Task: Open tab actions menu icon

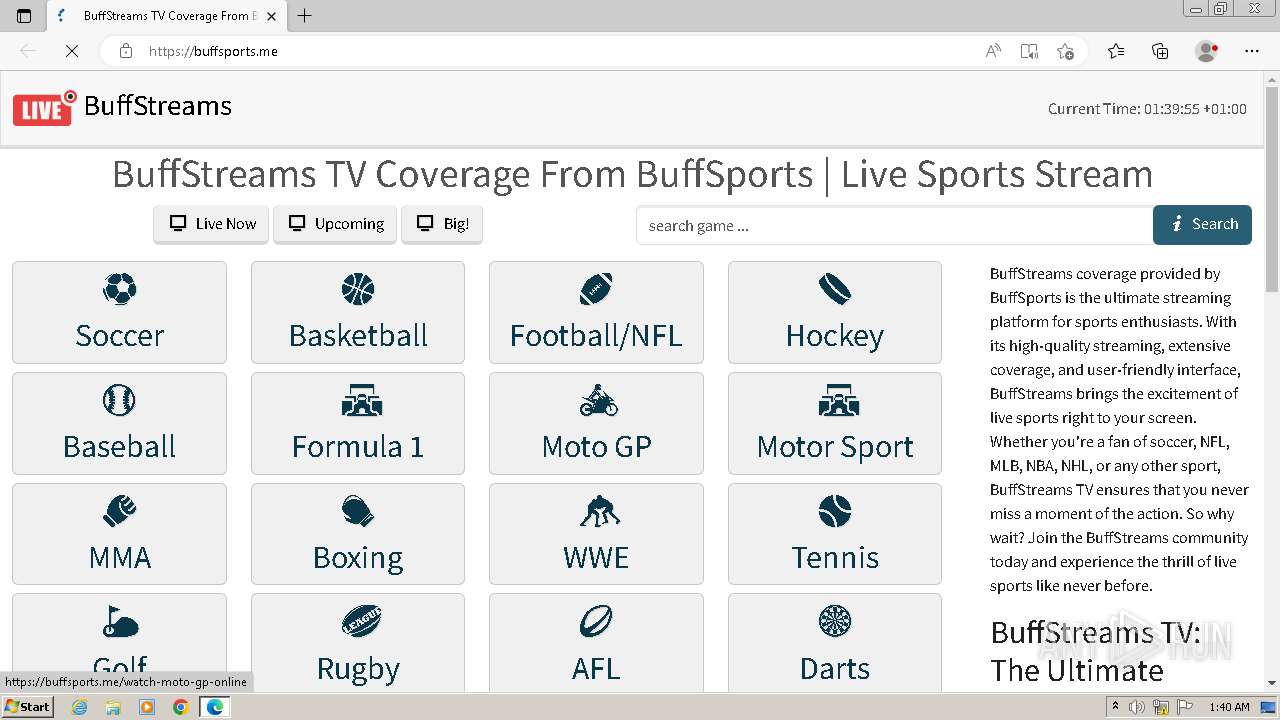Action: [24, 15]
